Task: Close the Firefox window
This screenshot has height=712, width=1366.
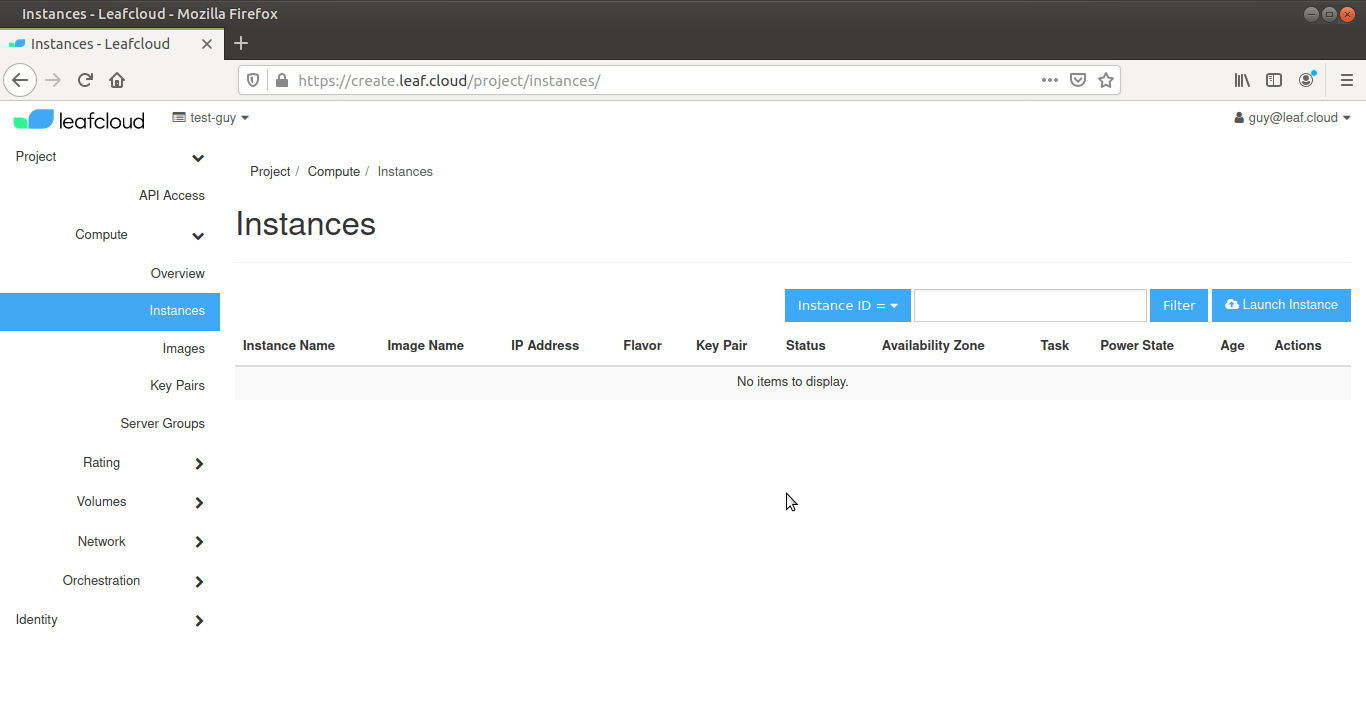Action: [x=1348, y=14]
